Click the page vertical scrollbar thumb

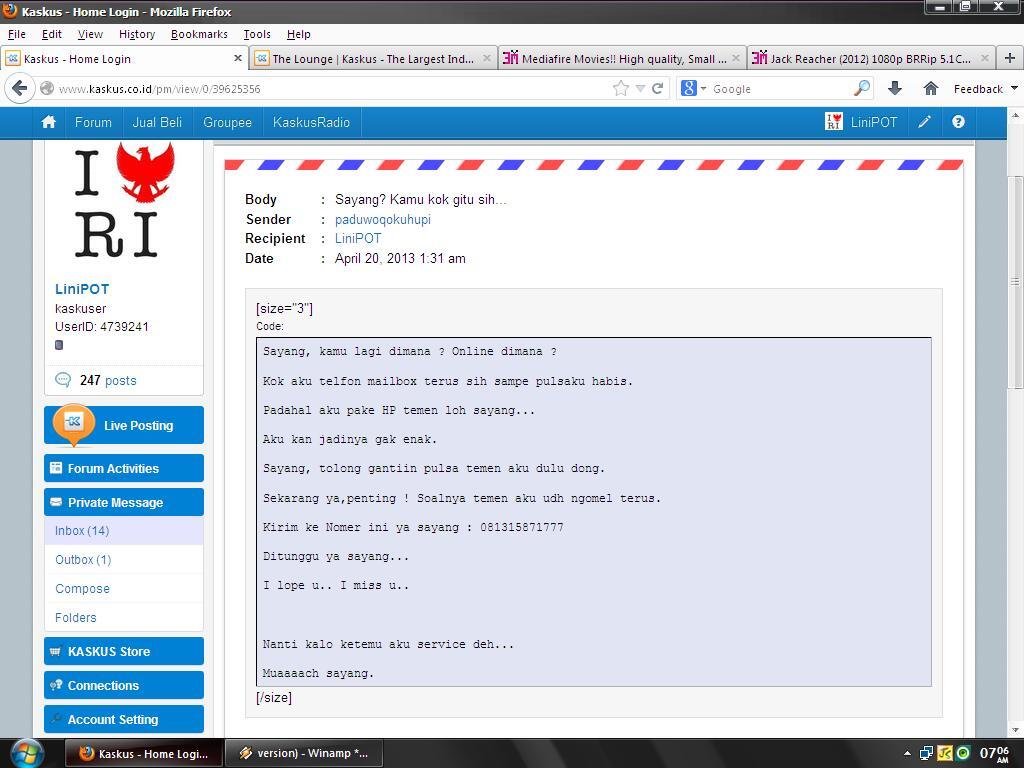(x=1015, y=282)
